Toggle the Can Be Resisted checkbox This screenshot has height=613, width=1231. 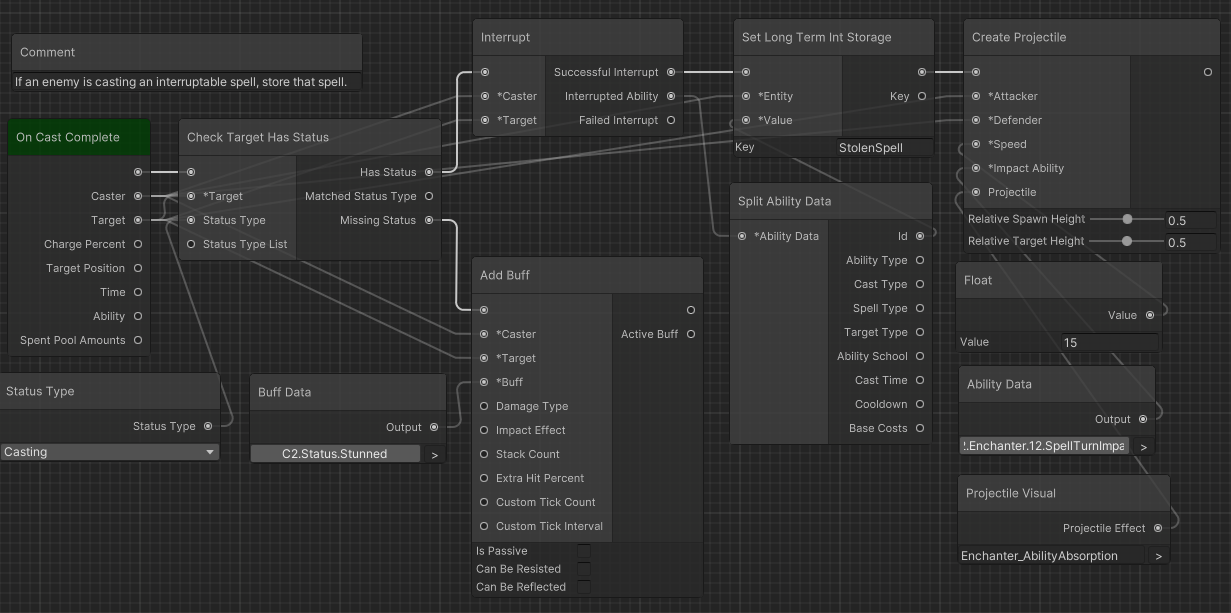(x=584, y=569)
